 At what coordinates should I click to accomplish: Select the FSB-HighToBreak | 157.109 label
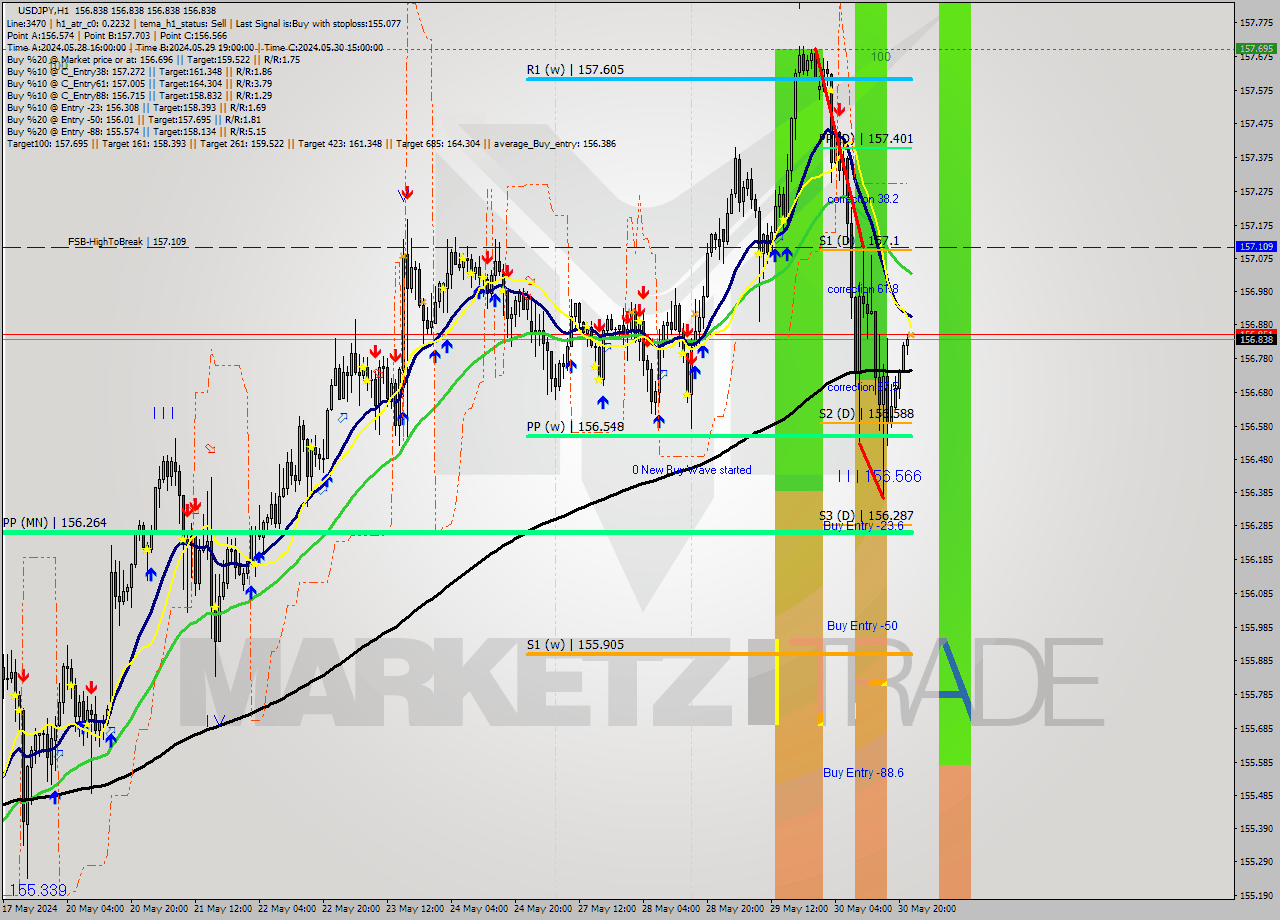[x=127, y=242]
